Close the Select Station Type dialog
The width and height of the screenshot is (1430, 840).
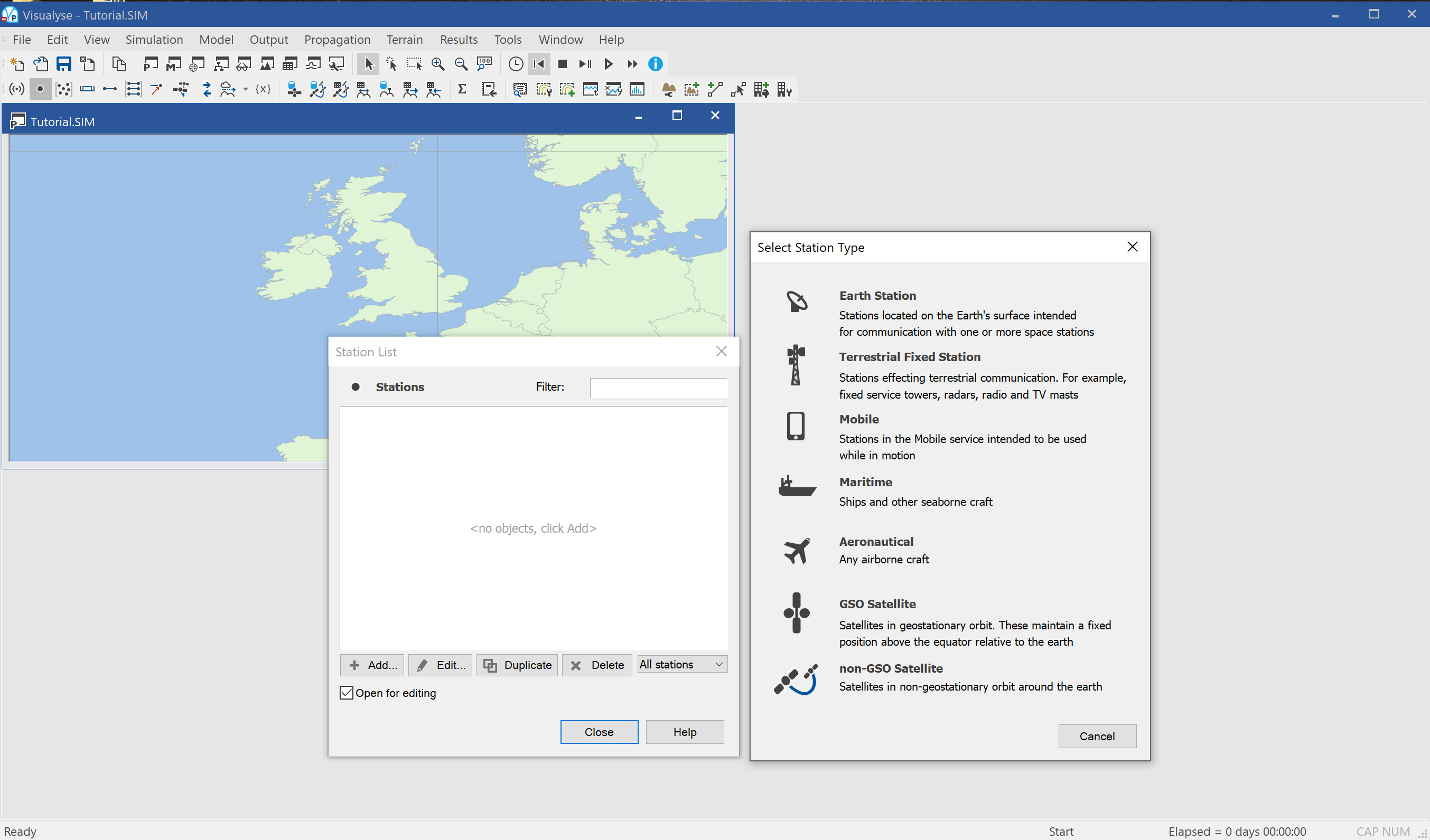tap(1132, 247)
